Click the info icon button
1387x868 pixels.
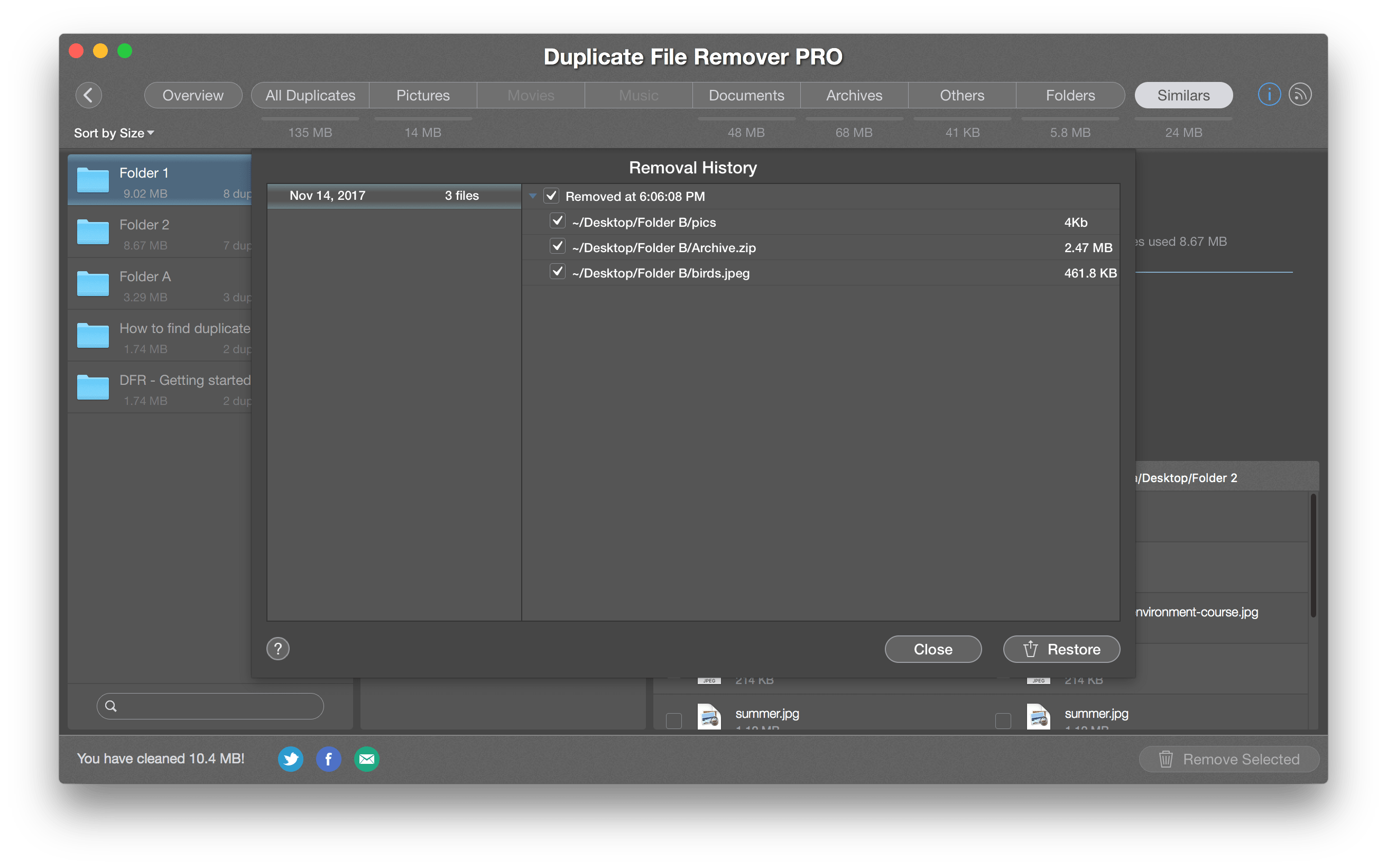[1269, 94]
